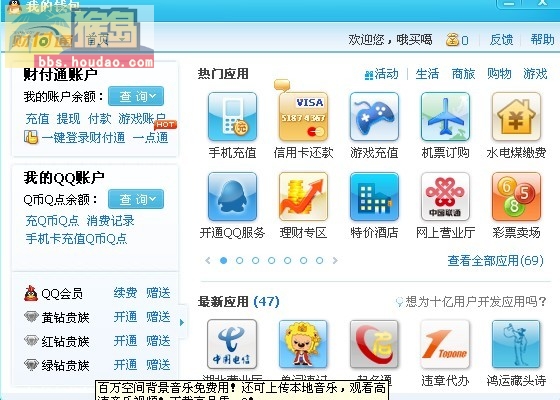Expand the 我的账户余额 查询 dropdown
Image resolution: width=560 pixels, height=400 pixels.
(136, 96)
